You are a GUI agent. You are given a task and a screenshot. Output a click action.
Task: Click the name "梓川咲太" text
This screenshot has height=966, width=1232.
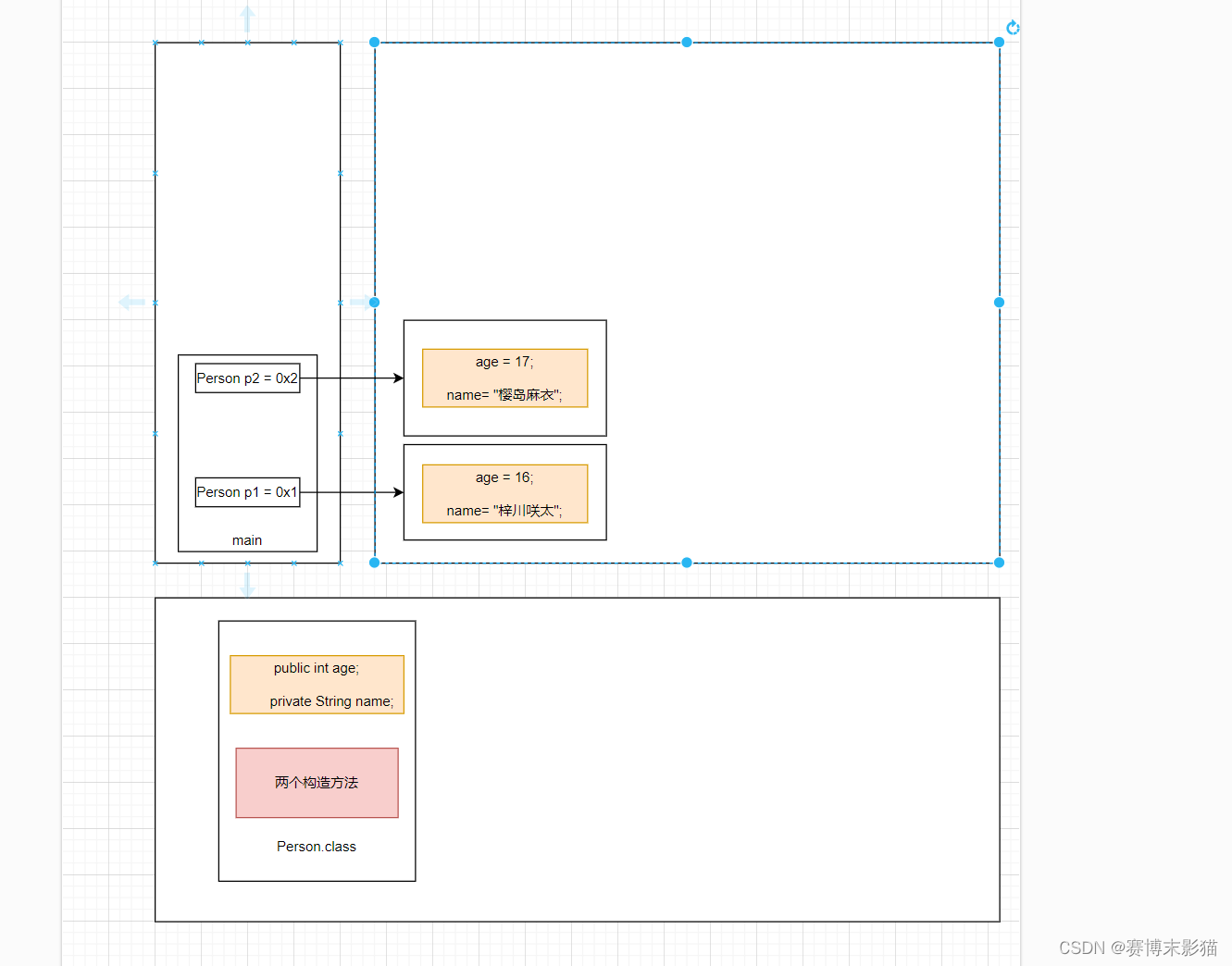[x=504, y=511]
